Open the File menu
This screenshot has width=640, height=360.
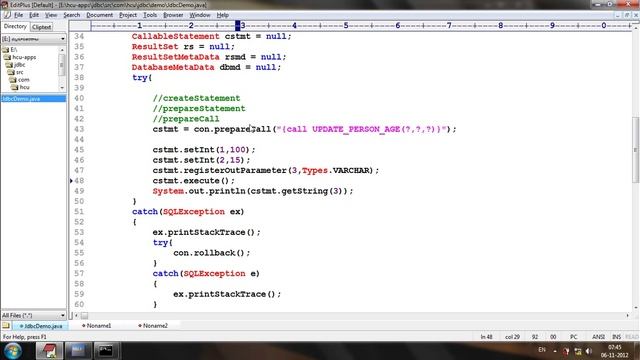[x=18, y=15]
